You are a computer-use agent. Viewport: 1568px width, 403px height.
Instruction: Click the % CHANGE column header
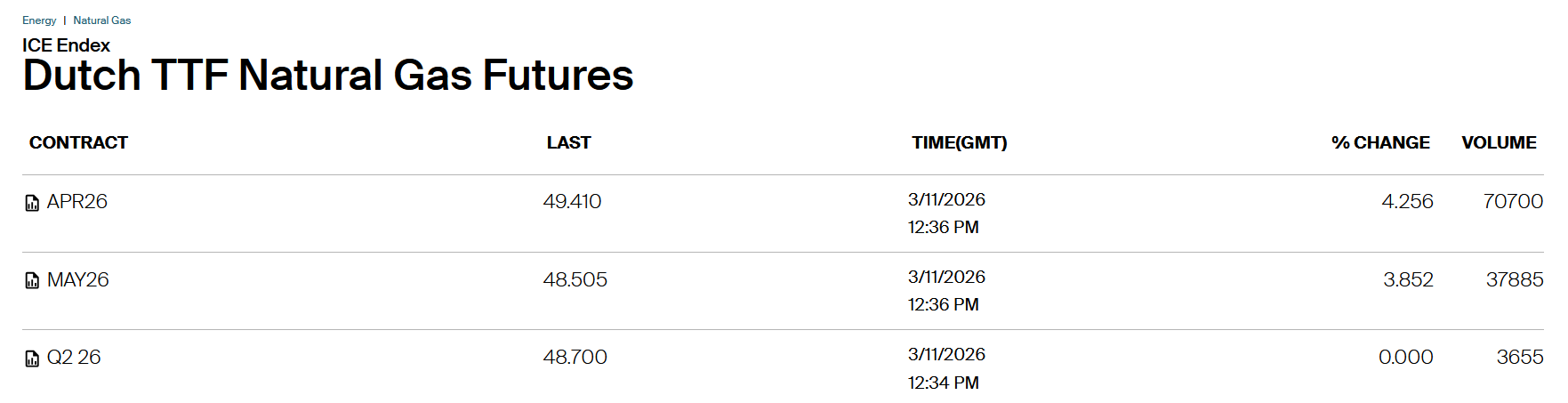click(x=1380, y=143)
